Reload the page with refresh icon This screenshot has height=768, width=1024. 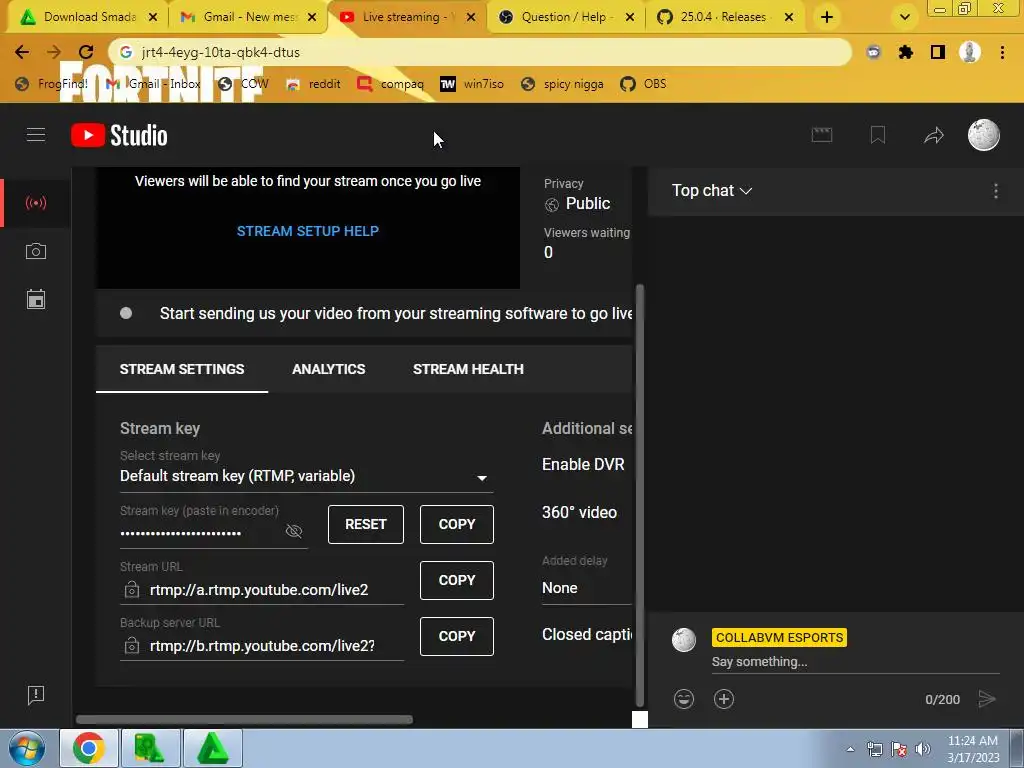[x=86, y=52]
